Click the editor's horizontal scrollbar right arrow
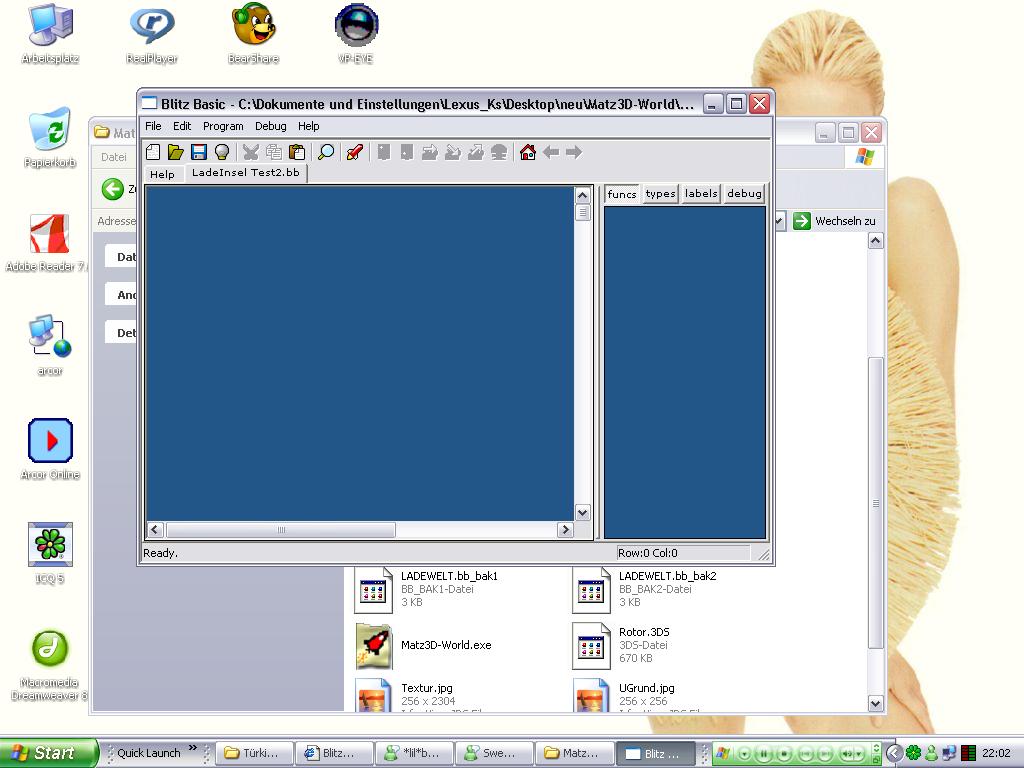 click(x=565, y=530)
